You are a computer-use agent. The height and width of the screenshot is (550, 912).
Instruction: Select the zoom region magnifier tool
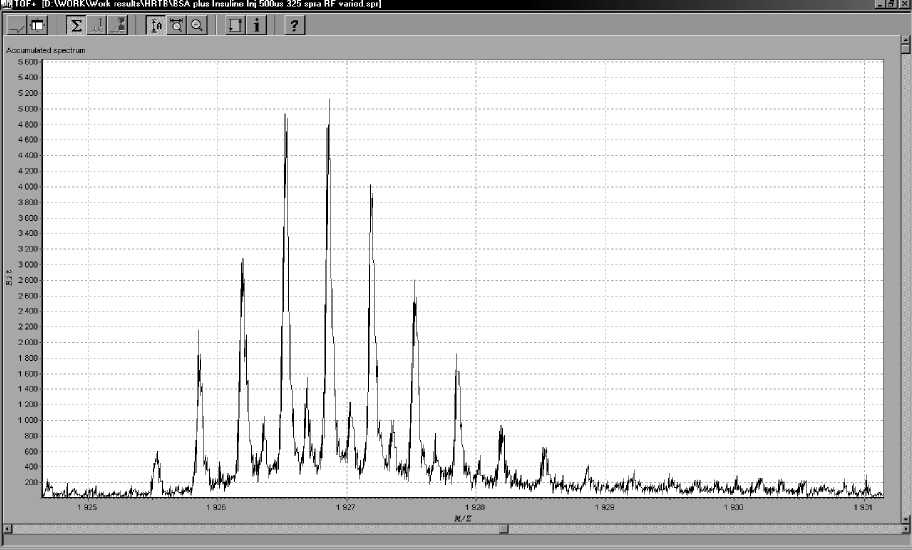coord(177,25)
